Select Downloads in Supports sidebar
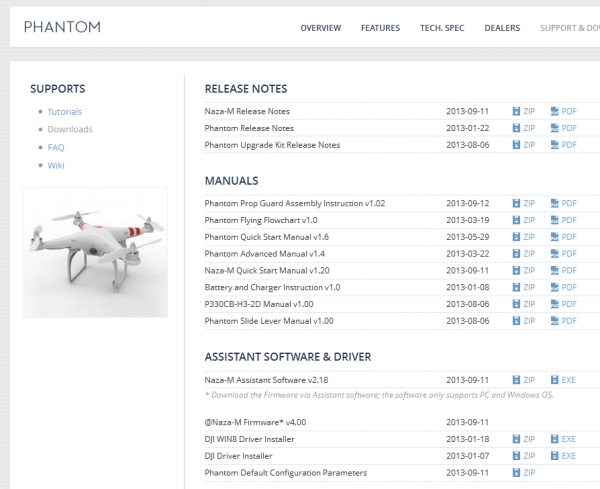The width and height of the screenshot is (600, 489). tap(70, 129)
